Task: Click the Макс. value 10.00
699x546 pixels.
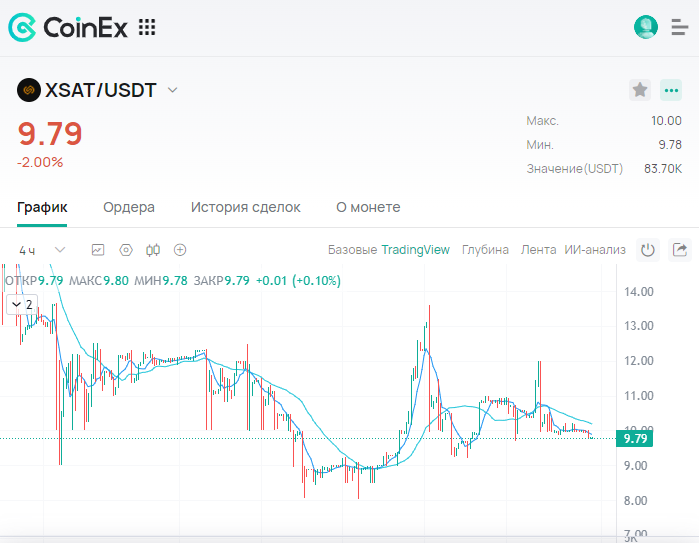Action: coord(666,121)
